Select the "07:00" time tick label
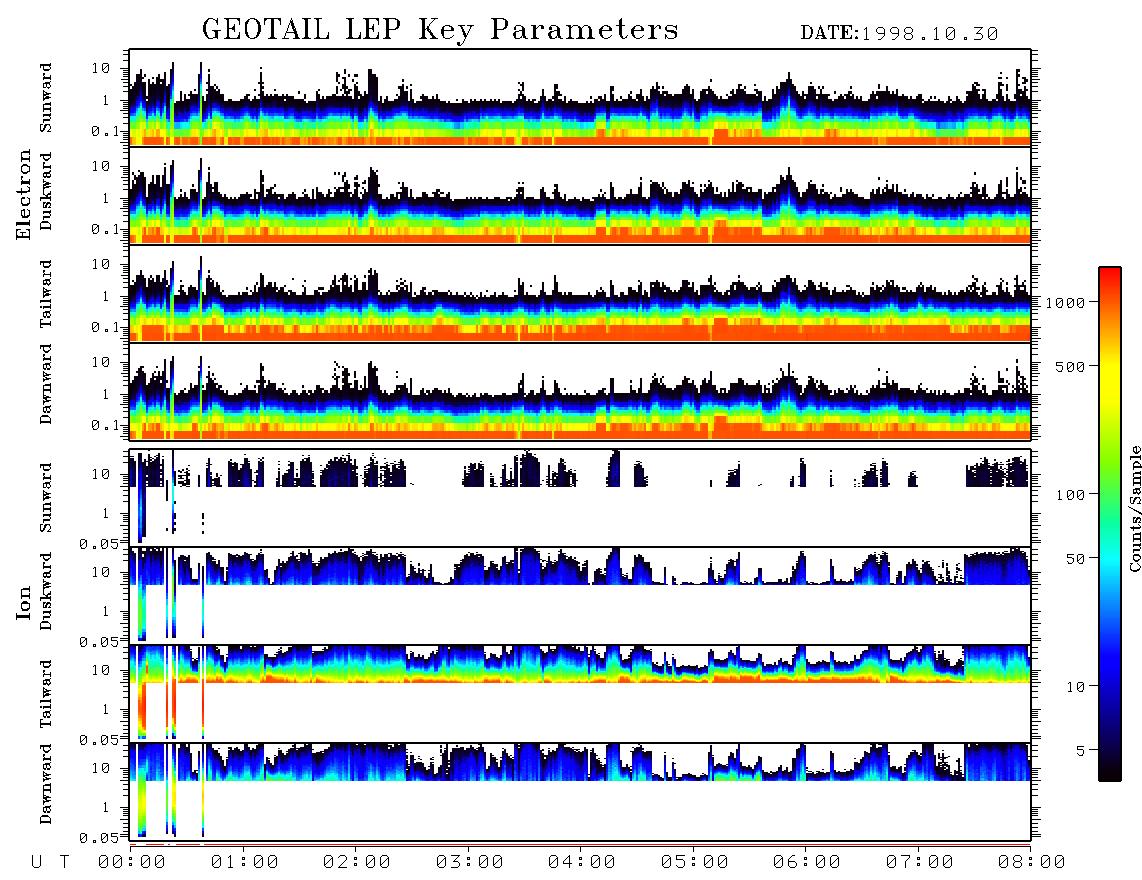The height and width of the screenshot is (880, 1142). point(920,863)
